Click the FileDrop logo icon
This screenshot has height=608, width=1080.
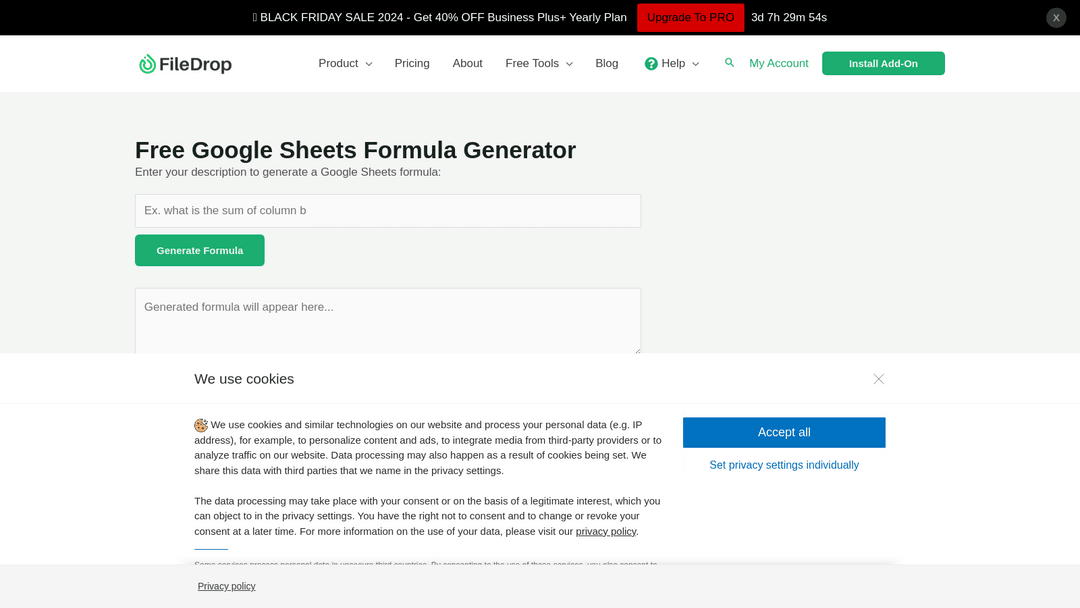(147, 64)
